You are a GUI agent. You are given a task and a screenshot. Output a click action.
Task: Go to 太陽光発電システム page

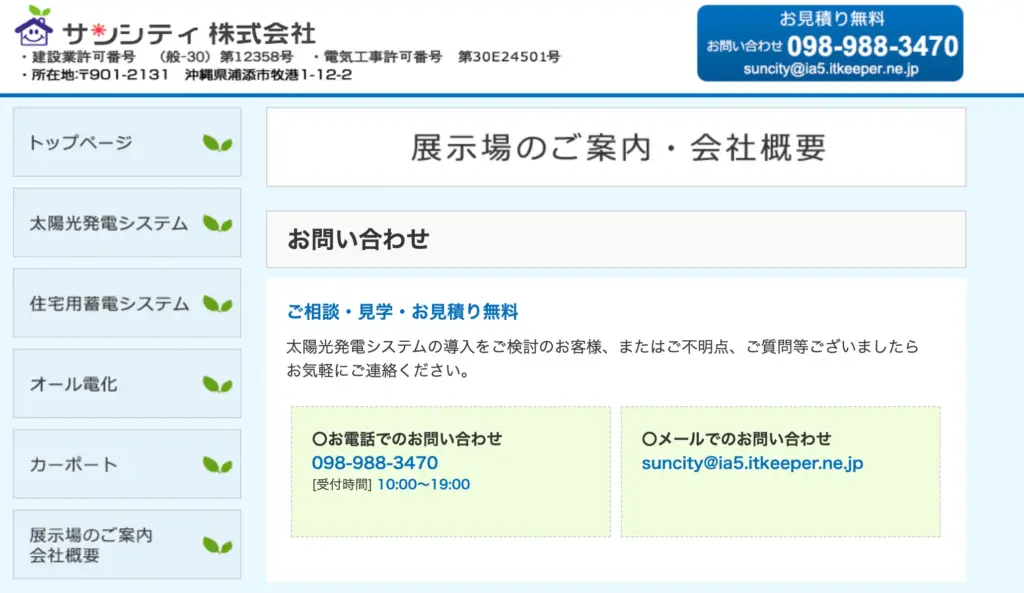coord(108,224)
